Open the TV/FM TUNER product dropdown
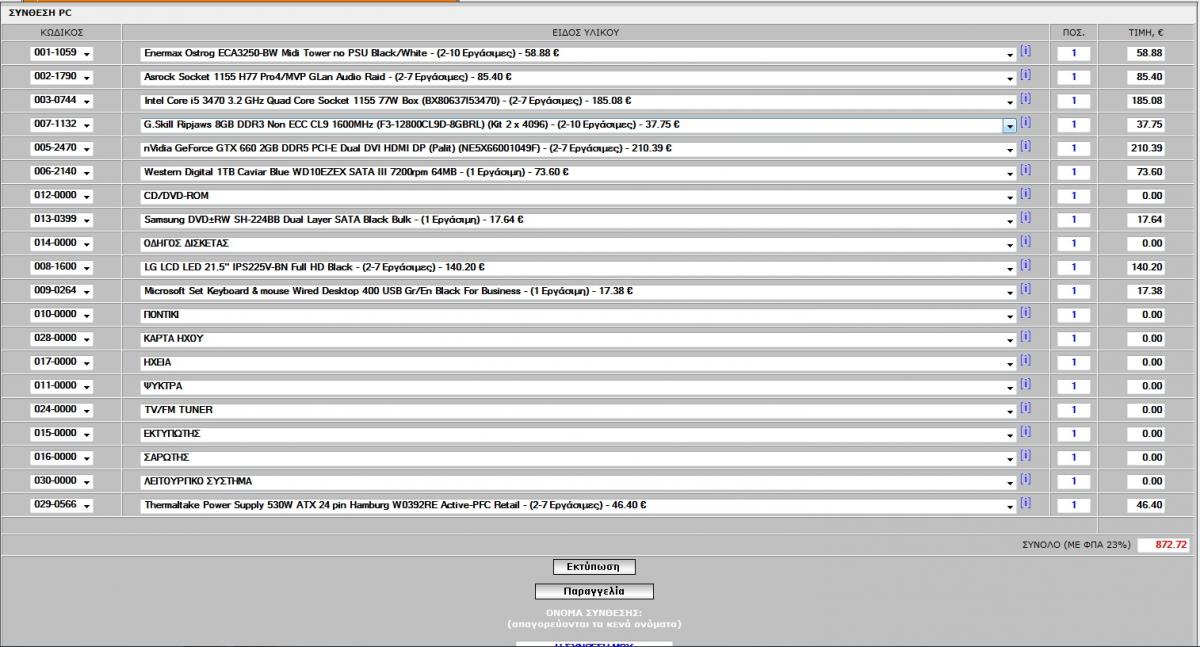The height and width of the screenshot is (647, 1200). tap(578, 410)
